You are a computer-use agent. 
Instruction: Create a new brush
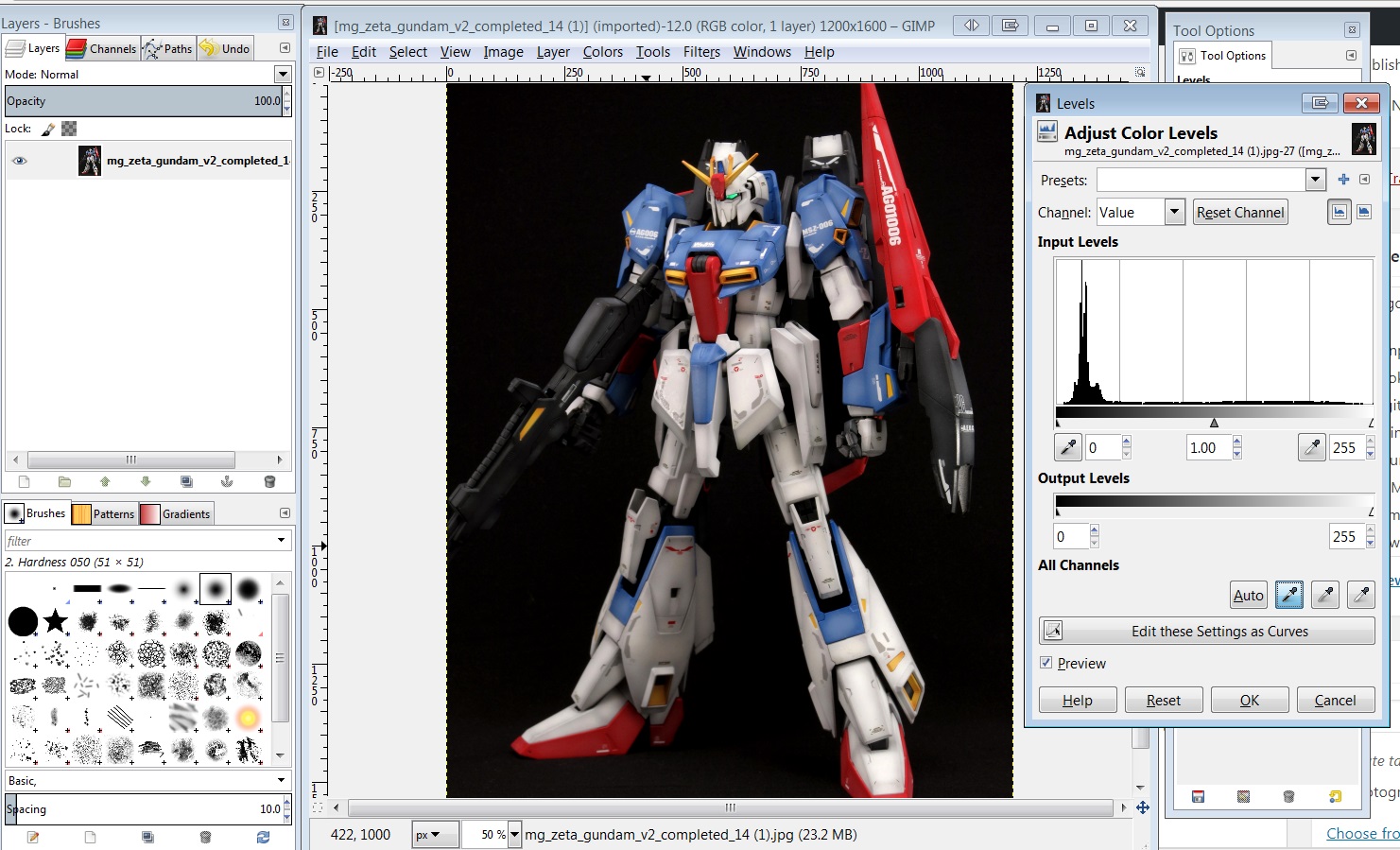click(x=91, y=837)
